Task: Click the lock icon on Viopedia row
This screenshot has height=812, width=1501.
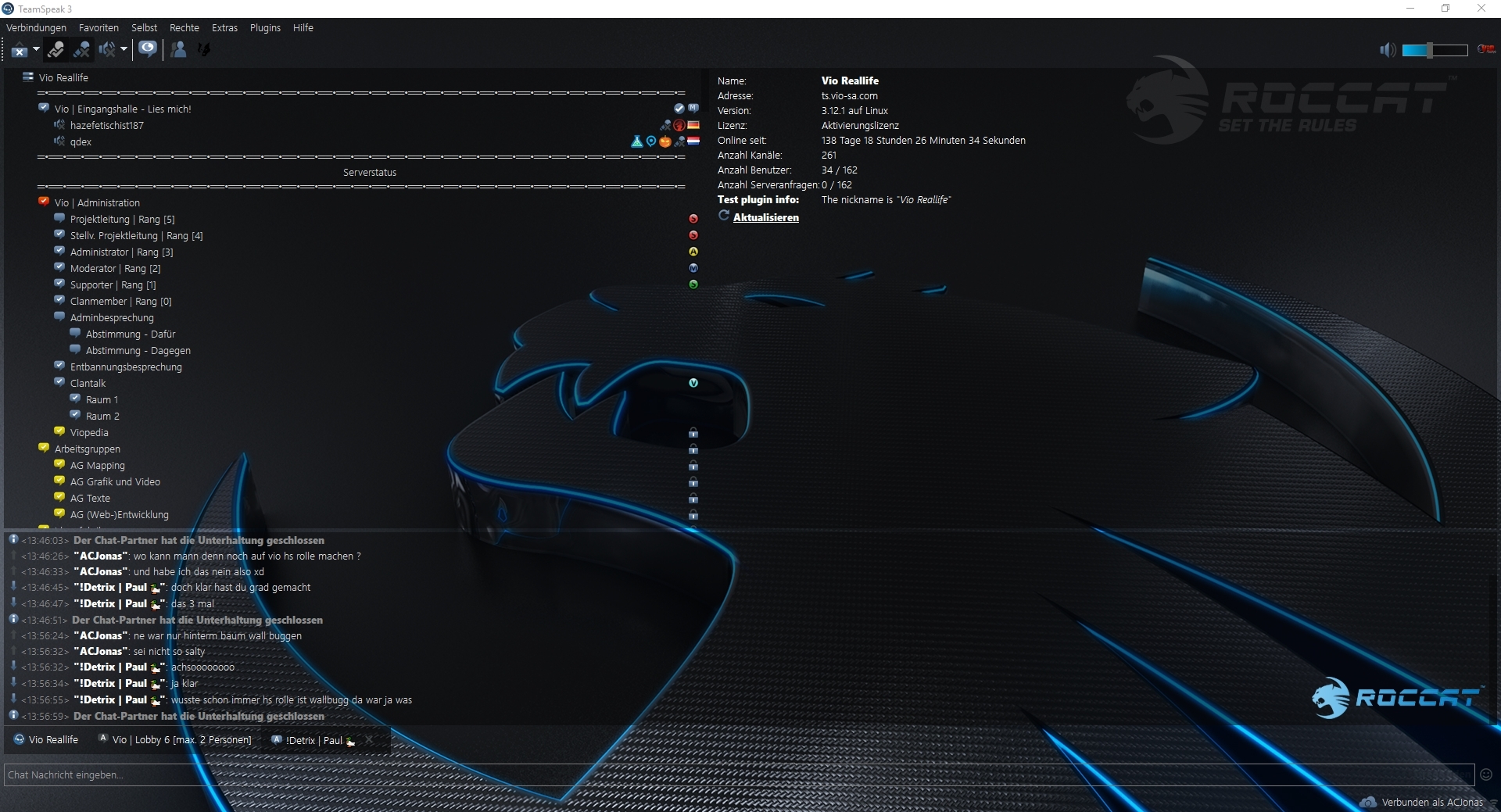Action: point(693,432)
